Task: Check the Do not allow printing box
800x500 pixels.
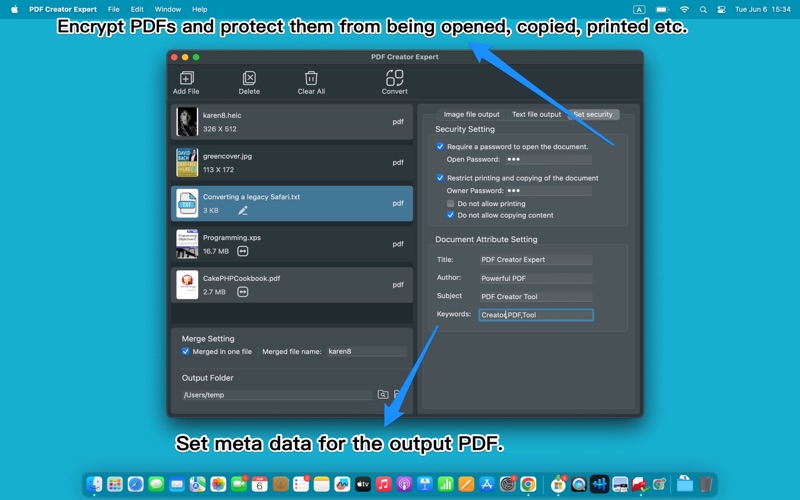Action: [x=450, y=204]
